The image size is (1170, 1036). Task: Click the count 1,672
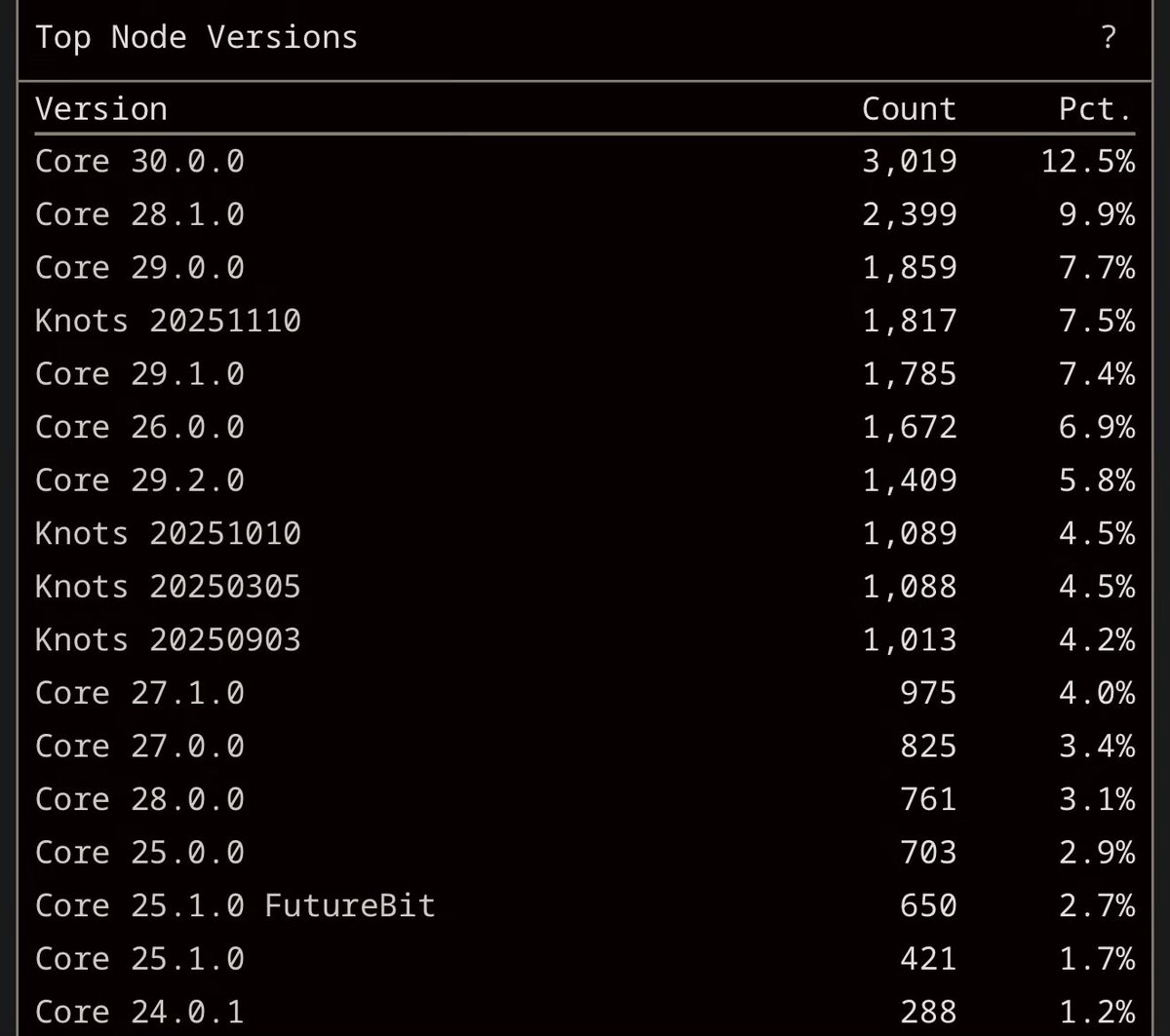point(909,427)
